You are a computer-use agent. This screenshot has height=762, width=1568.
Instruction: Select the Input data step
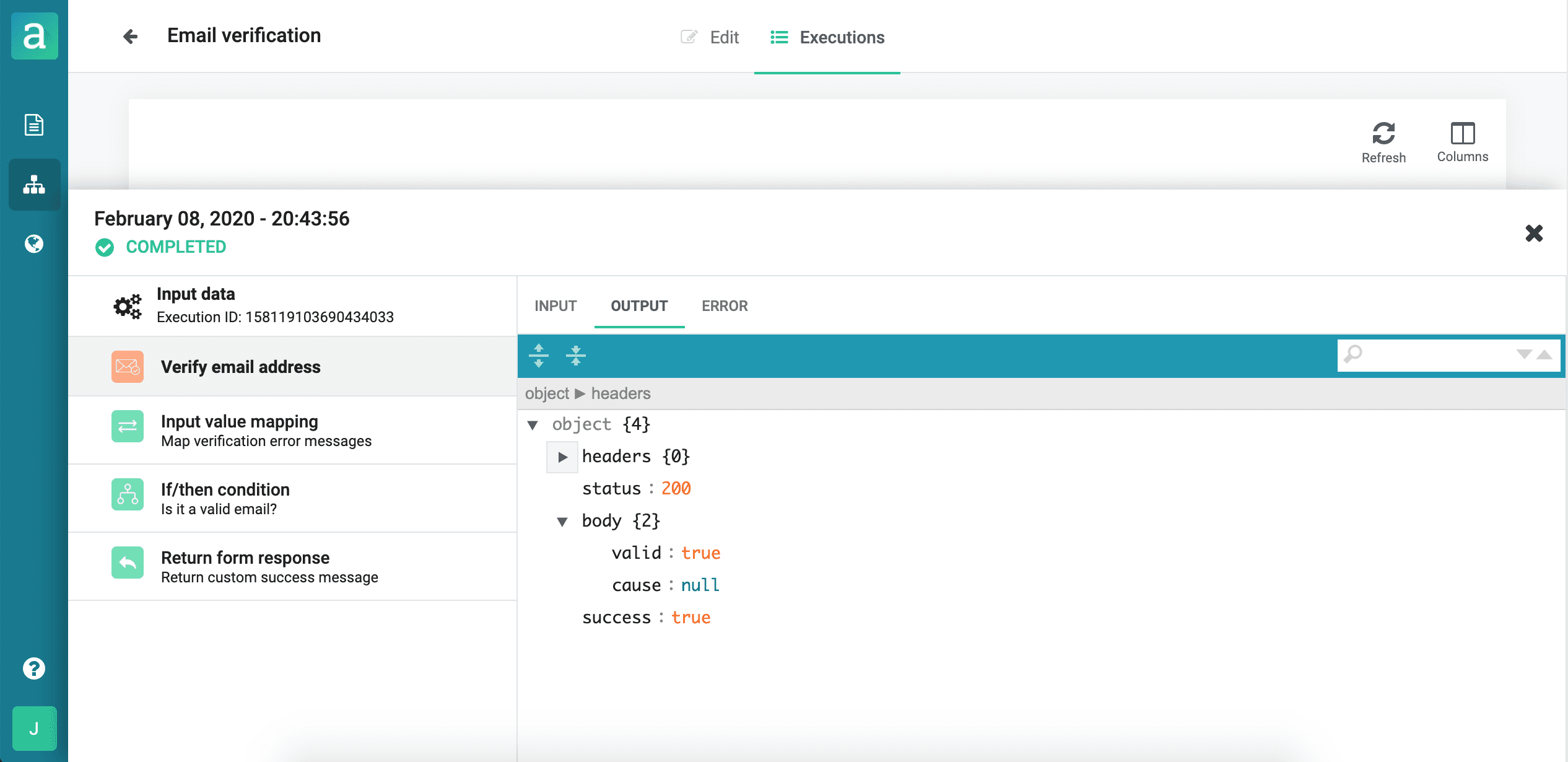pyautogui.click(x=292, y=306)
